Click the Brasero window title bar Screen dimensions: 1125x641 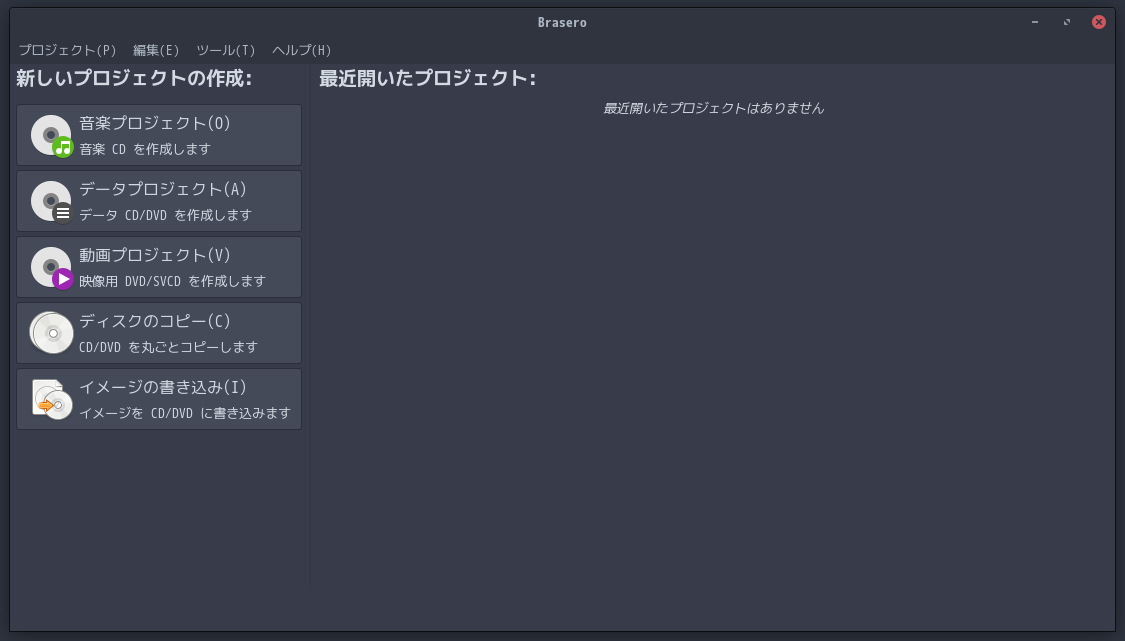pos(562,21)
